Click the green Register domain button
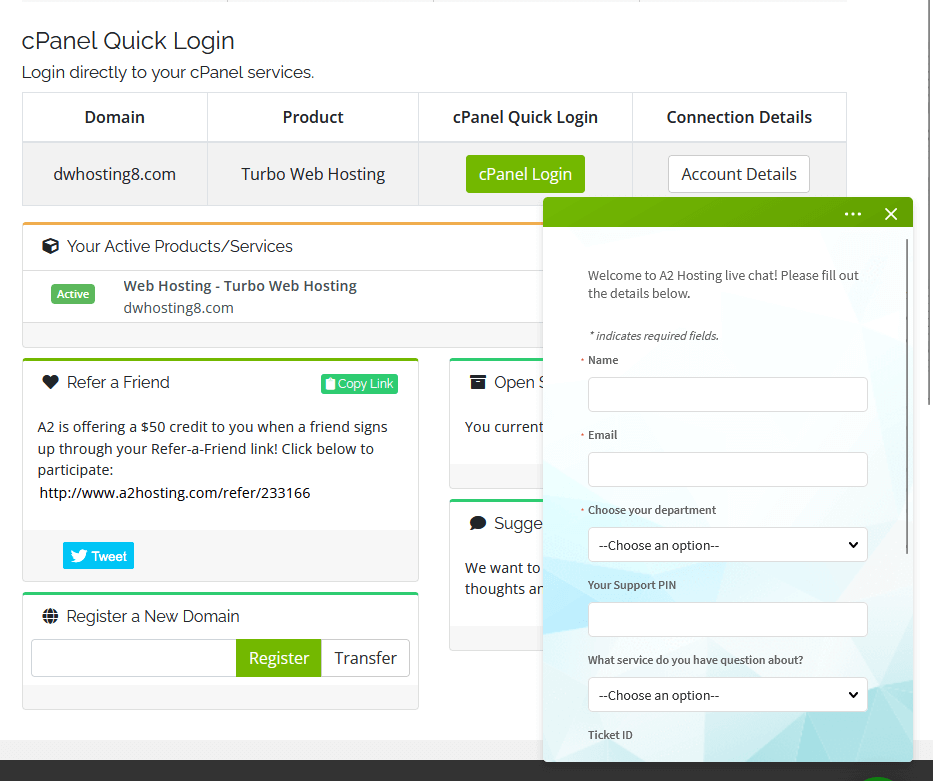This screenshot has width=933, height=781. [x=278, y=658]
